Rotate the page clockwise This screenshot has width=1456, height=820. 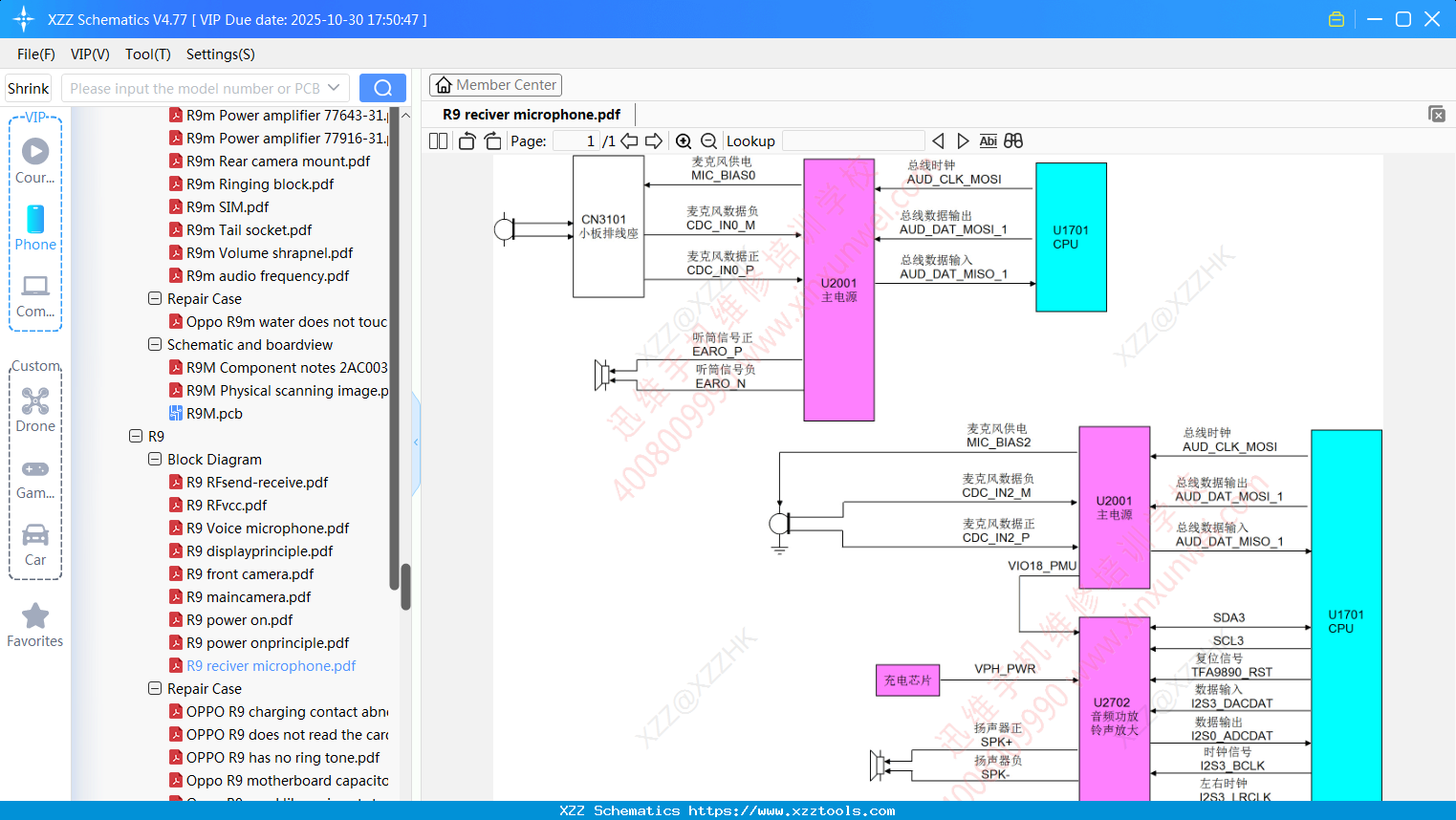(492, 140)
